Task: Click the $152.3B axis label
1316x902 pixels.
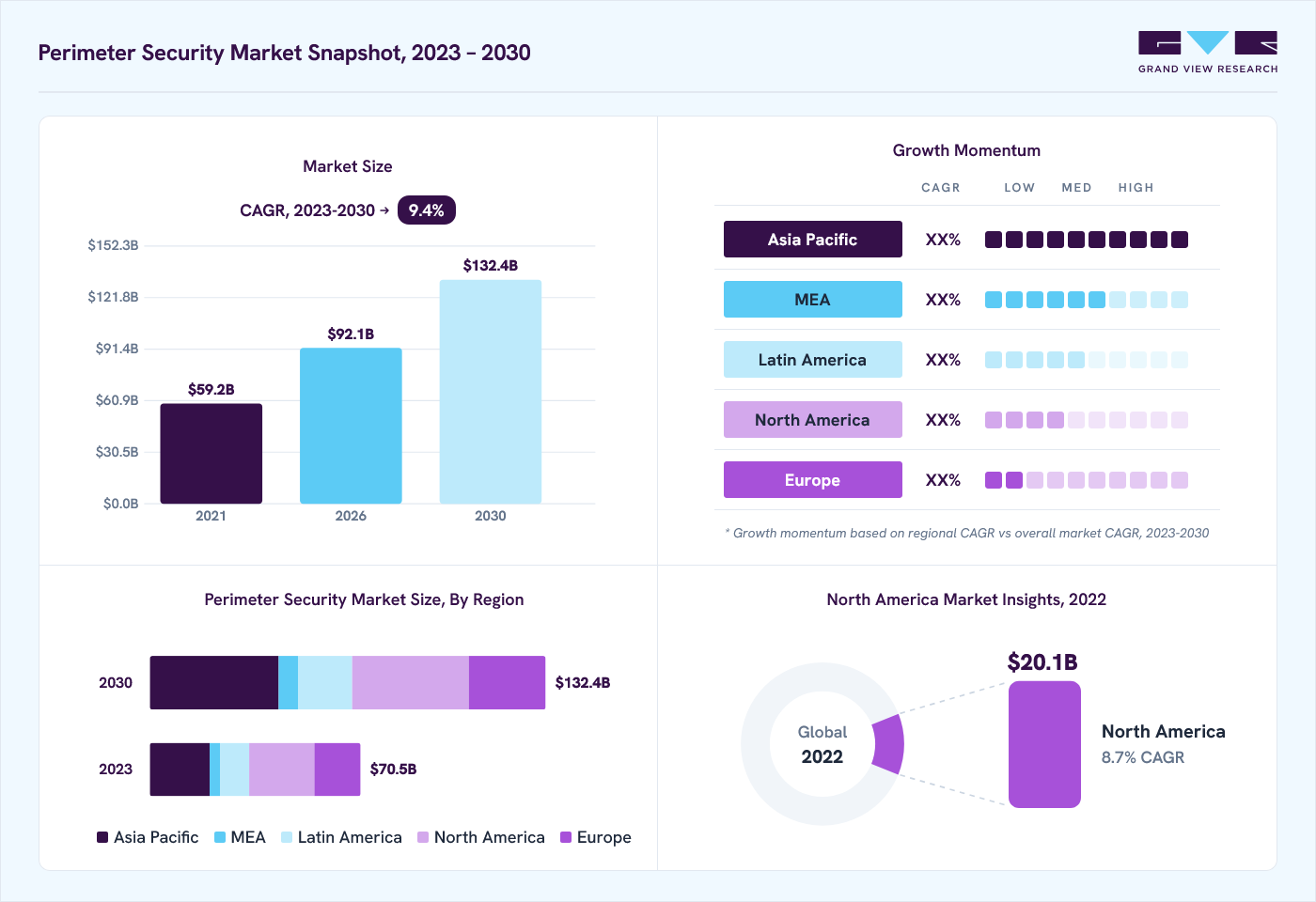Action: click(113, 245)
